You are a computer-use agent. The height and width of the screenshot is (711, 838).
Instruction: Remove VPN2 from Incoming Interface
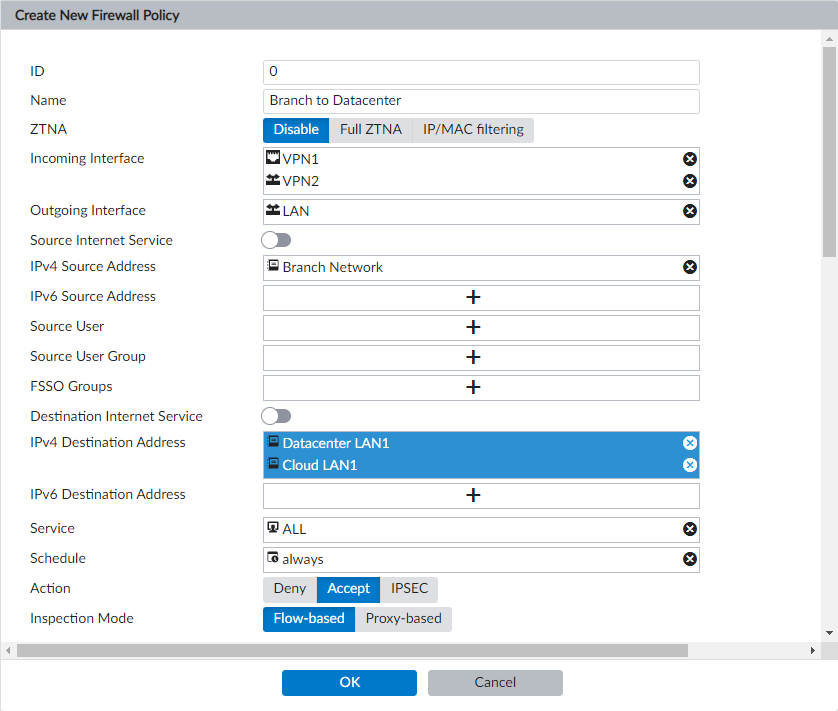point(688,181)
